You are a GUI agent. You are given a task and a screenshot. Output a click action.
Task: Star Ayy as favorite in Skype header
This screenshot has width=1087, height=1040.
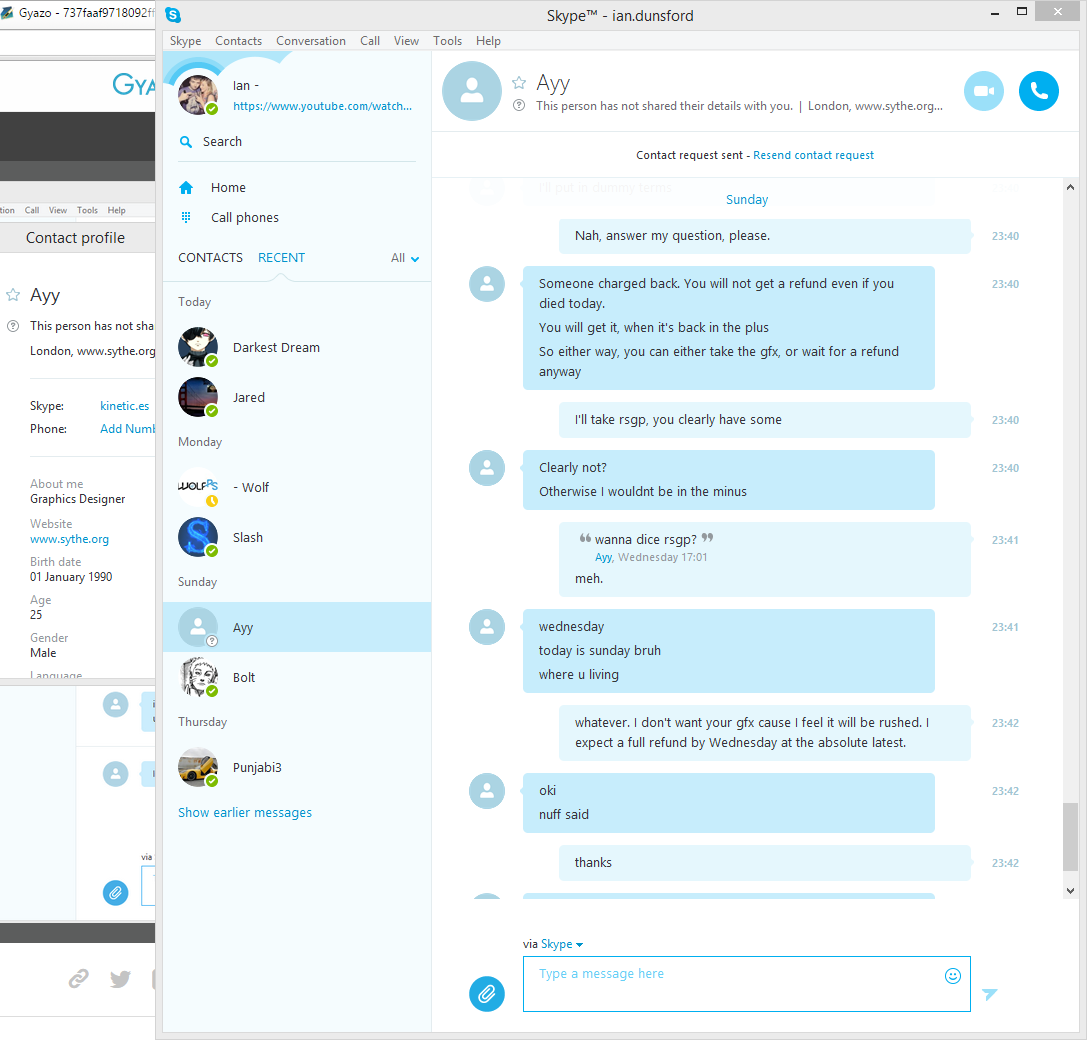519,83
